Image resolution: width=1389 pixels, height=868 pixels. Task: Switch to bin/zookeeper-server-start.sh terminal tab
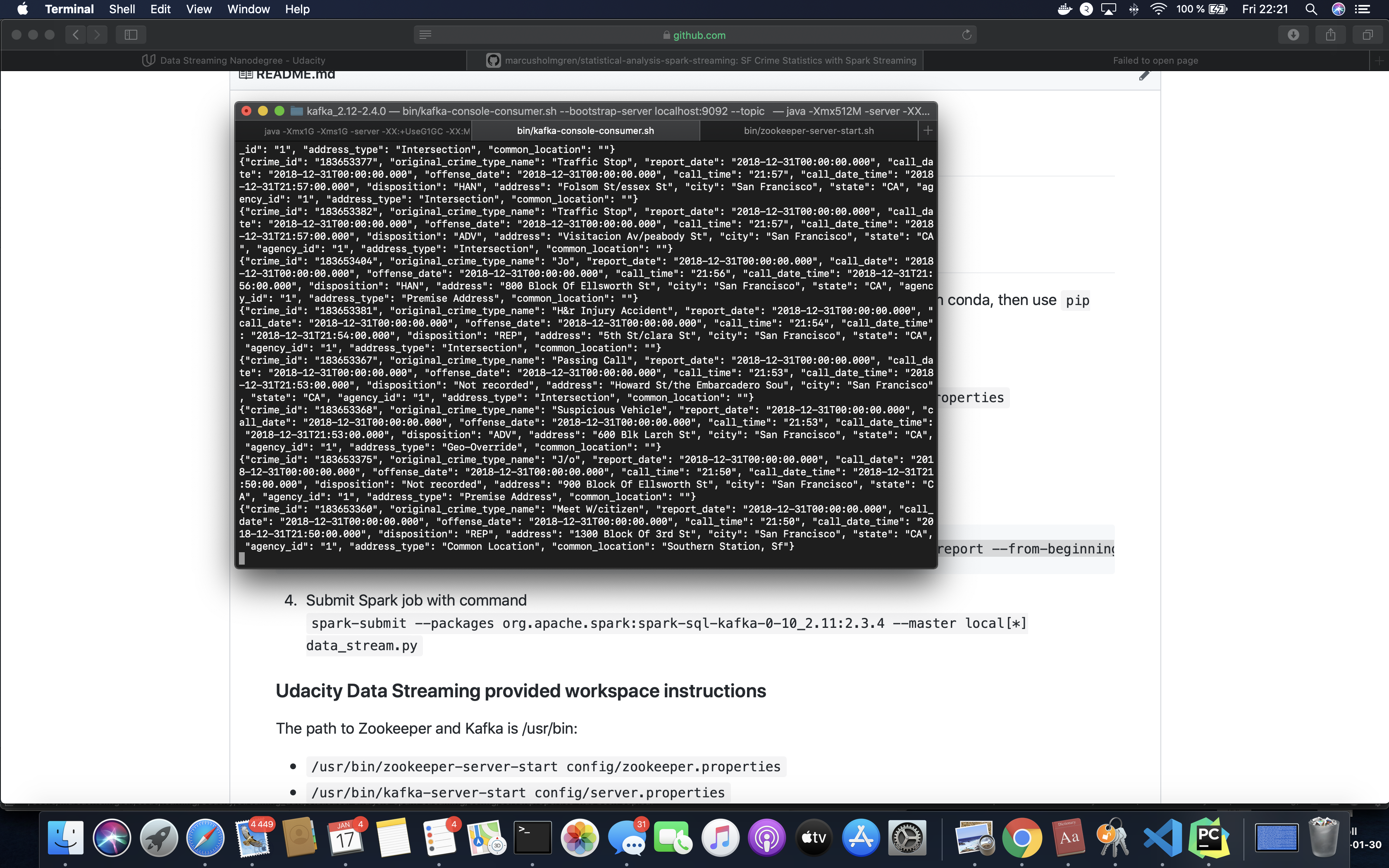808,131
